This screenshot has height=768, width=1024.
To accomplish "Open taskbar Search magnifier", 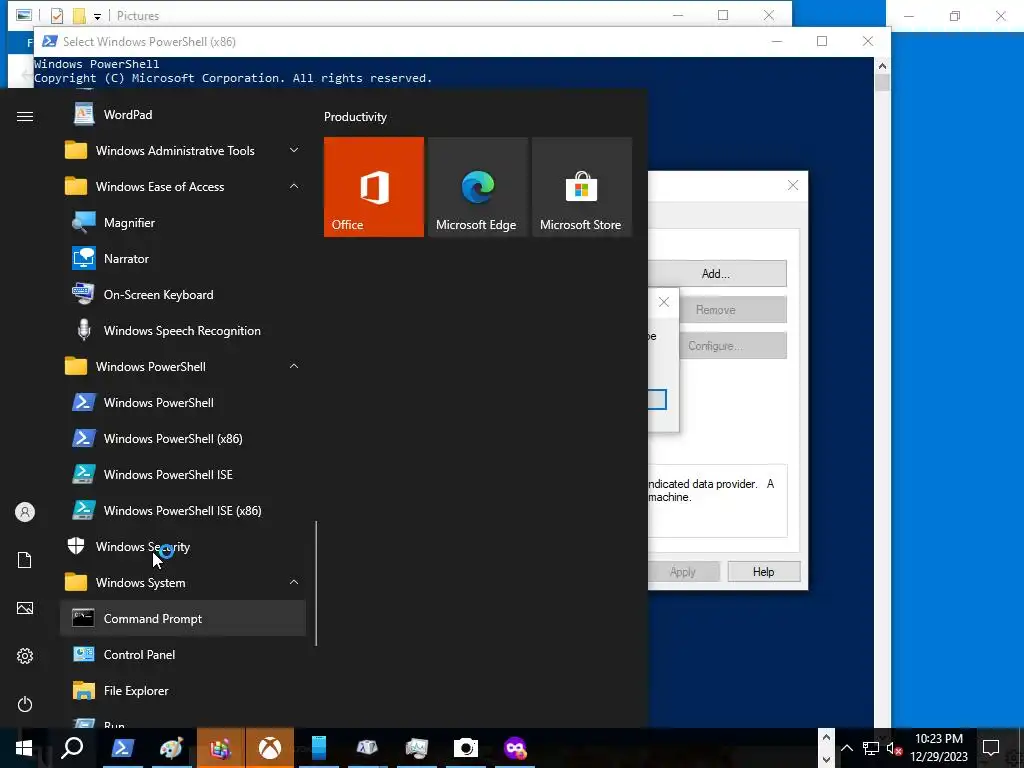I will click(72, 748).
